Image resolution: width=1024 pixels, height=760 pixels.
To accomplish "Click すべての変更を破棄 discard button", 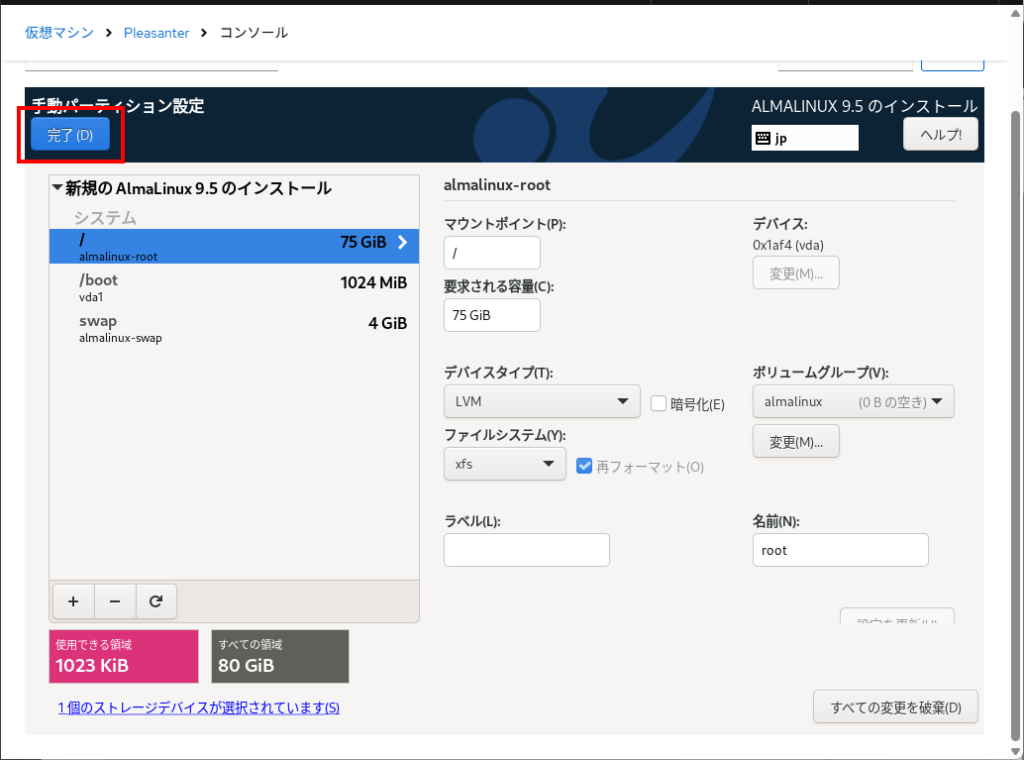I will pyautogui.click(x=895, y=707).
